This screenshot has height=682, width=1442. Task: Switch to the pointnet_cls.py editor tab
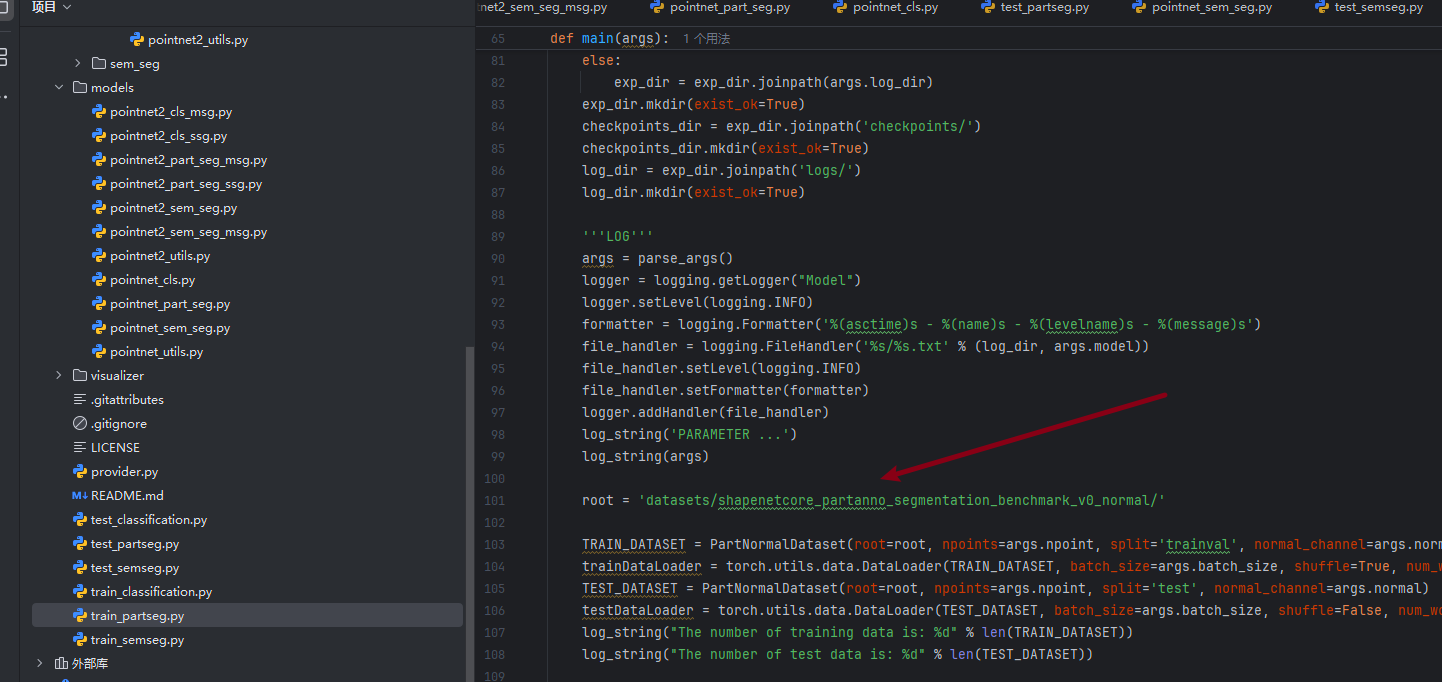pos(885,7)
